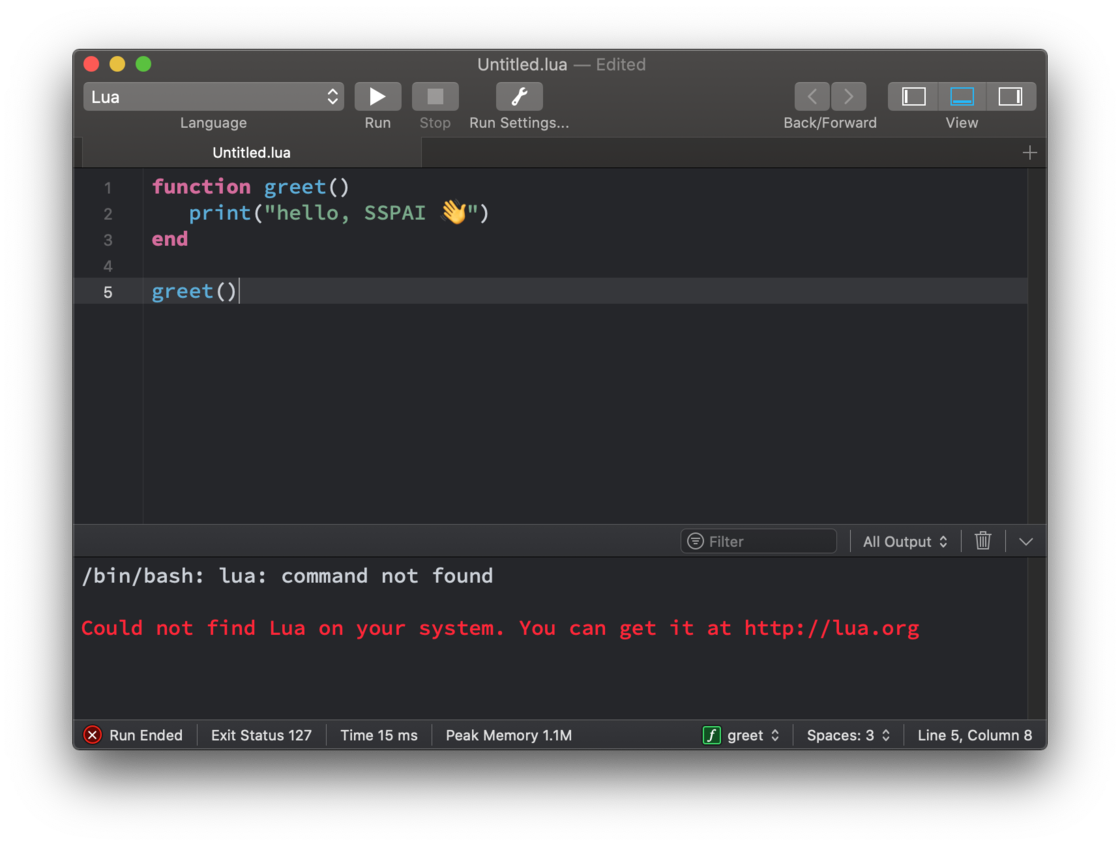This screenshot has width=1120, height=846.
Task: Run the Lua script
Action: point(377,96)
